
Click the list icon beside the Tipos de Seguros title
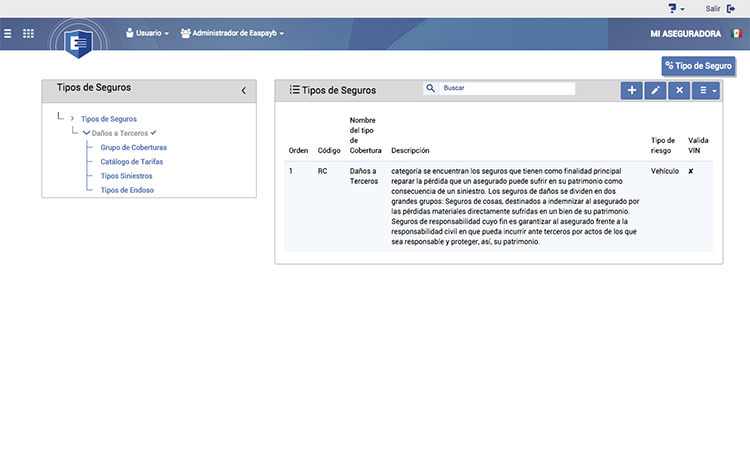tap(294, 89)
